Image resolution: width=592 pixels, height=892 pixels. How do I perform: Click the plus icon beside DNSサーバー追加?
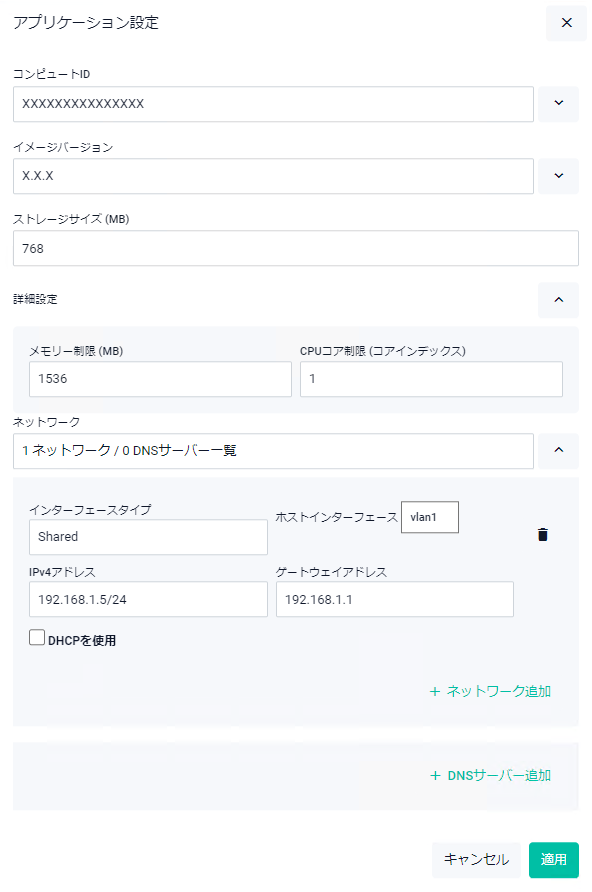point(436,776)
